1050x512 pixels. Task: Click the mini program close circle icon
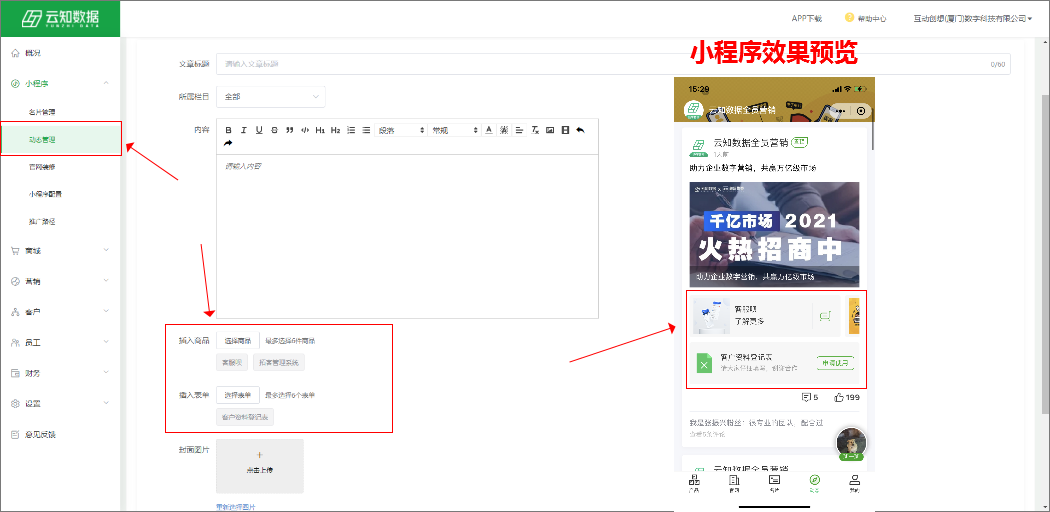861,110
